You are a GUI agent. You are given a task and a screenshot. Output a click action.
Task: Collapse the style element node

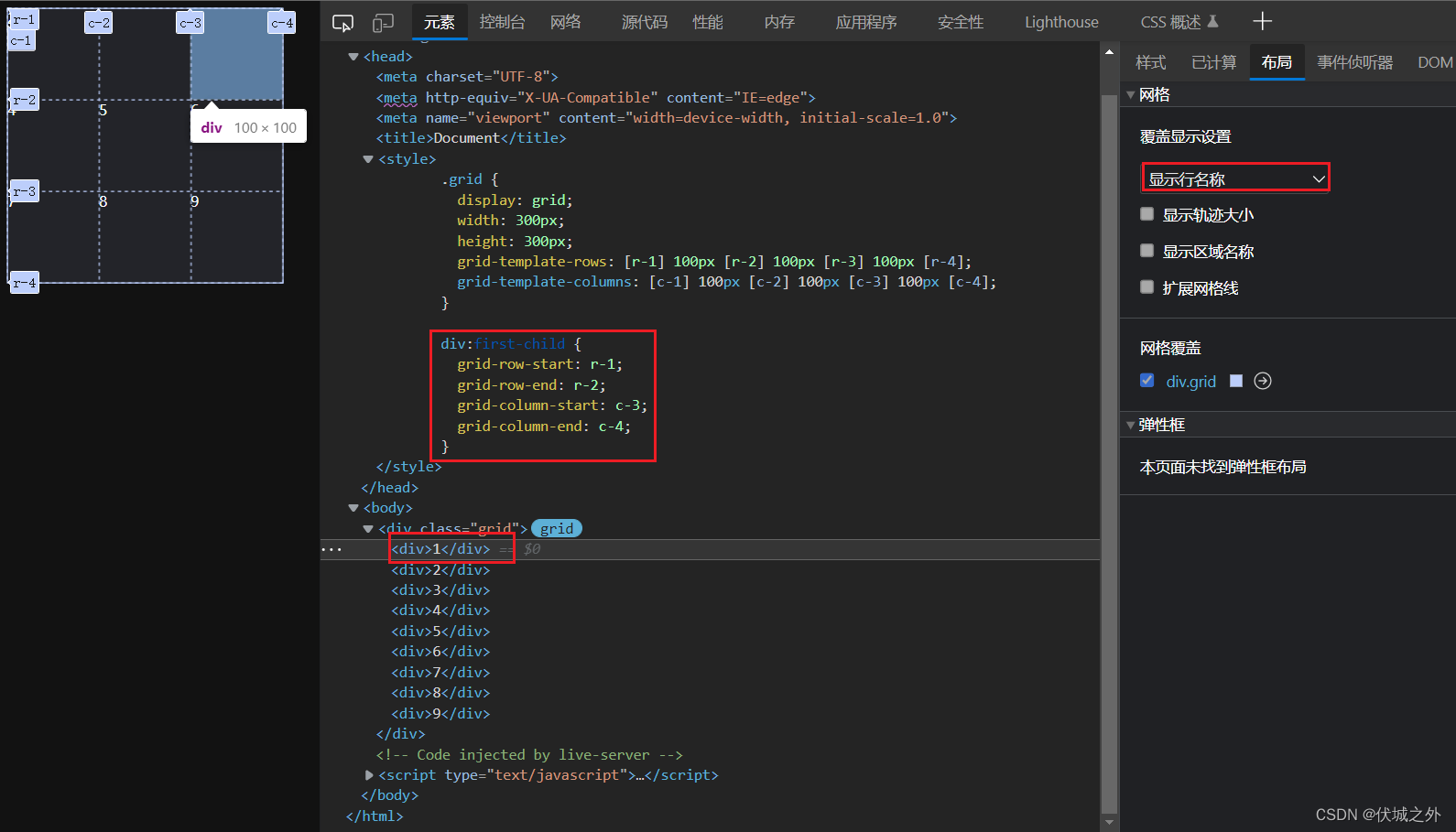pyautogui.click(x=368, y=159)
